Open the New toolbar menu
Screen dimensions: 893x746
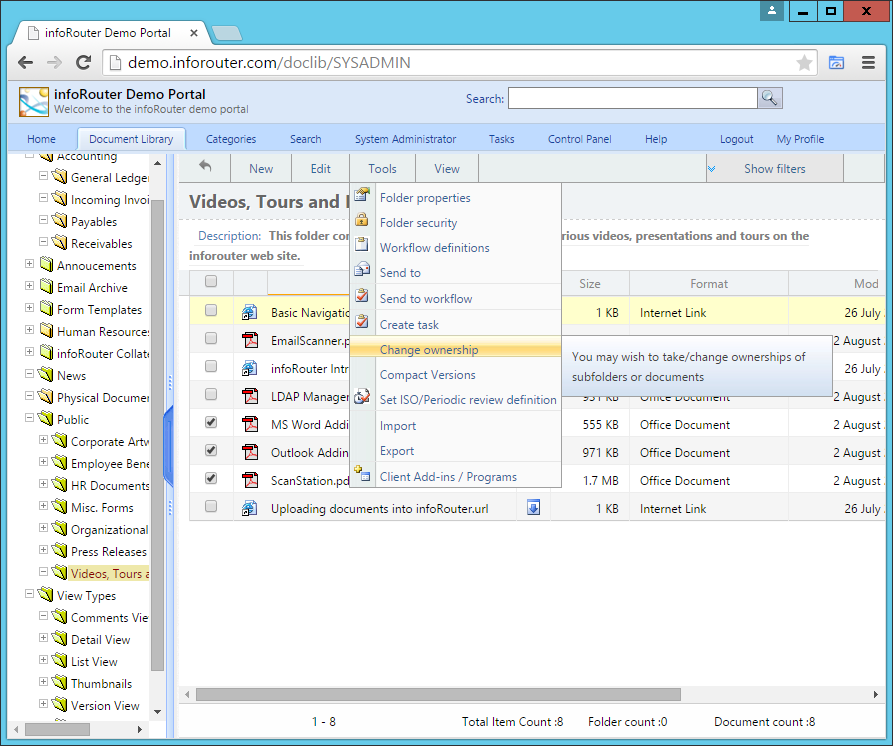click(x=261, y=169)
